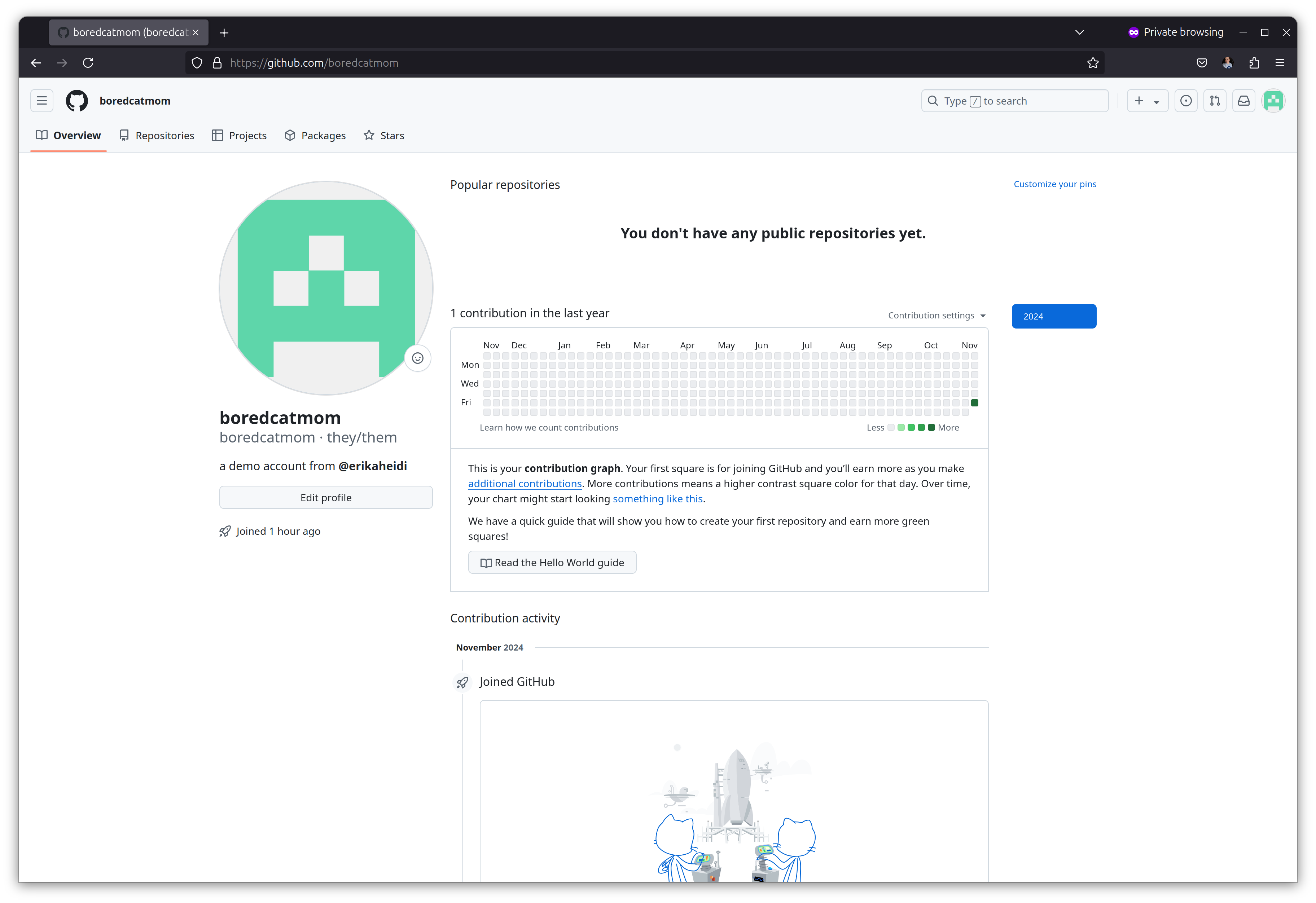Open the Firefox Pocket save icon
The height and width of the screenshot is (903, 1316).
pyautogui.click(x=1202, y=63)
